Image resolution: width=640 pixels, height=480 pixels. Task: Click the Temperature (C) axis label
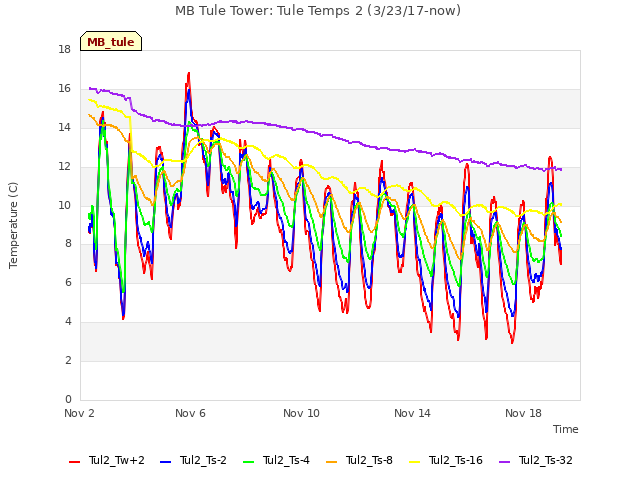point(13,225)
